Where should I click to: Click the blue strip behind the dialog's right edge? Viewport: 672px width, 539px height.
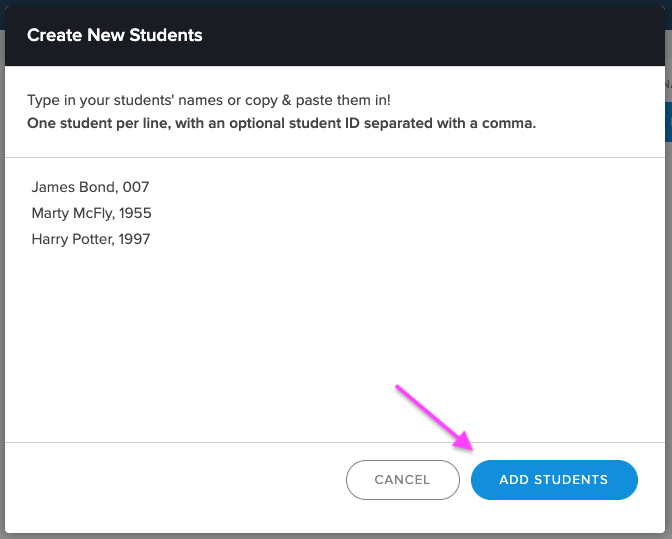668,122
